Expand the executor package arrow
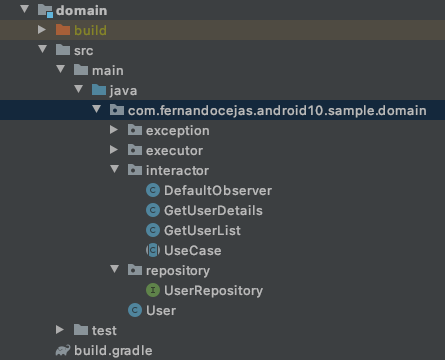 (114, 150)
